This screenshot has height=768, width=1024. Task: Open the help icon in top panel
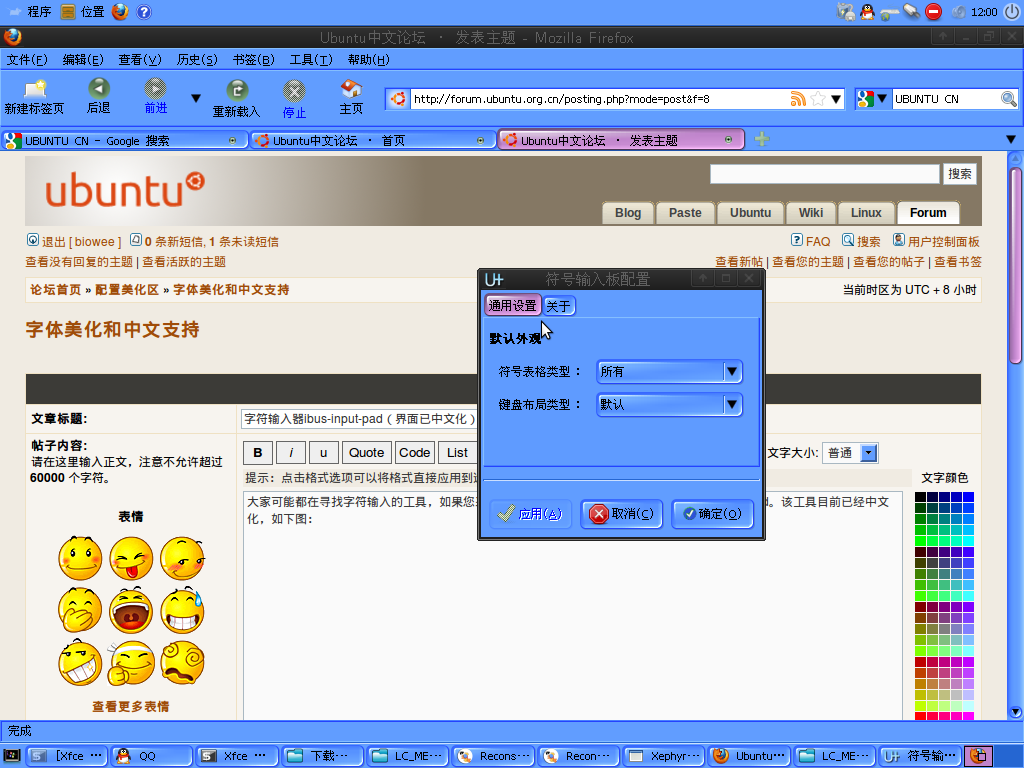[144, 12]
